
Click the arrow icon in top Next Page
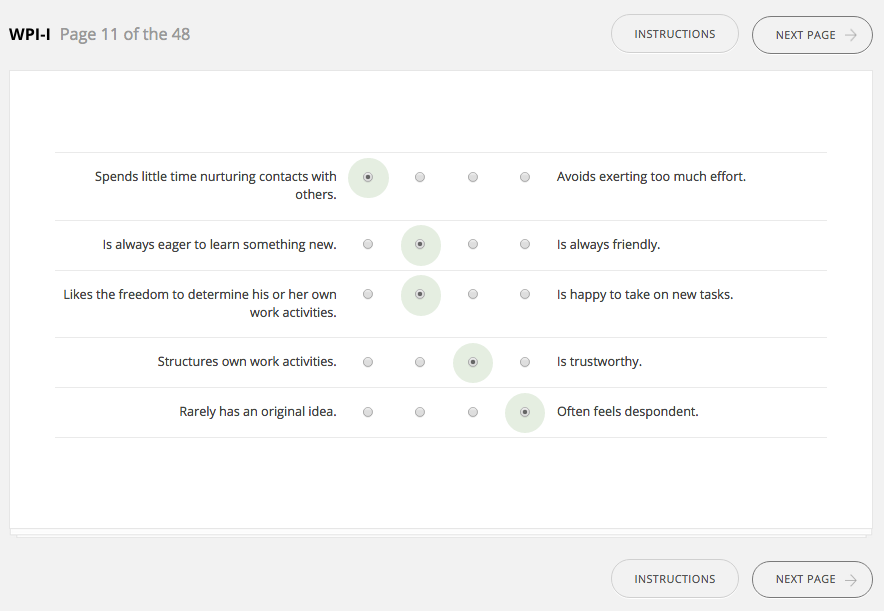tap(850, 35)
